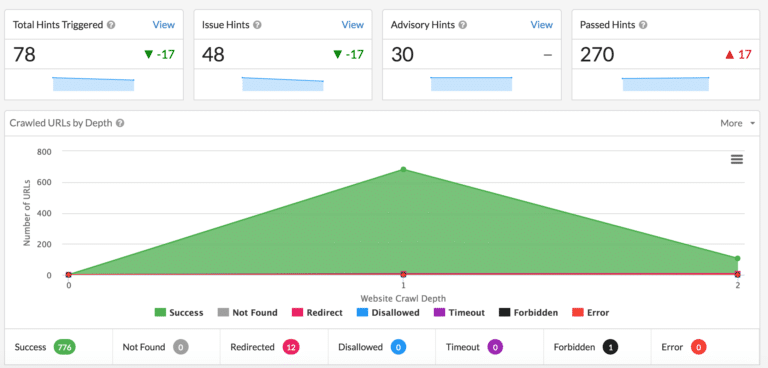Open help icon beside Passed Hints
Image resolution: width=768 pixels, height=368 pixels.
[x=644, y=25]
